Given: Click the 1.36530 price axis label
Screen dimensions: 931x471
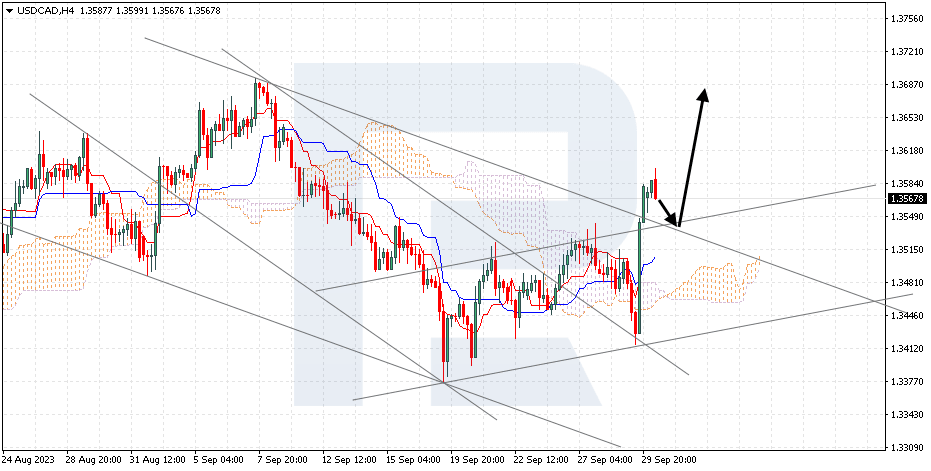Looking at the screenshot, I should [x=907, y=118].
